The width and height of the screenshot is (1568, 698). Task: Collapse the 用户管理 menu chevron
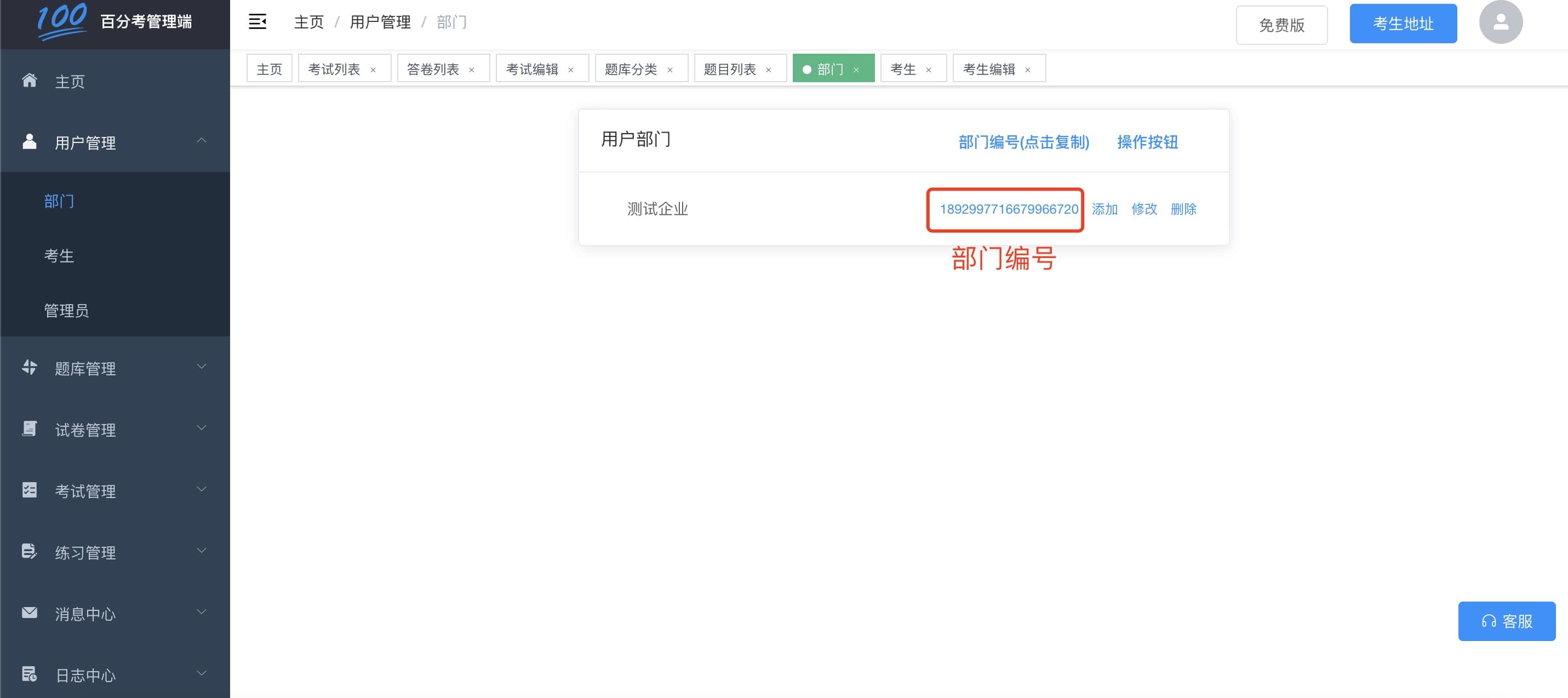coord(202,141)
